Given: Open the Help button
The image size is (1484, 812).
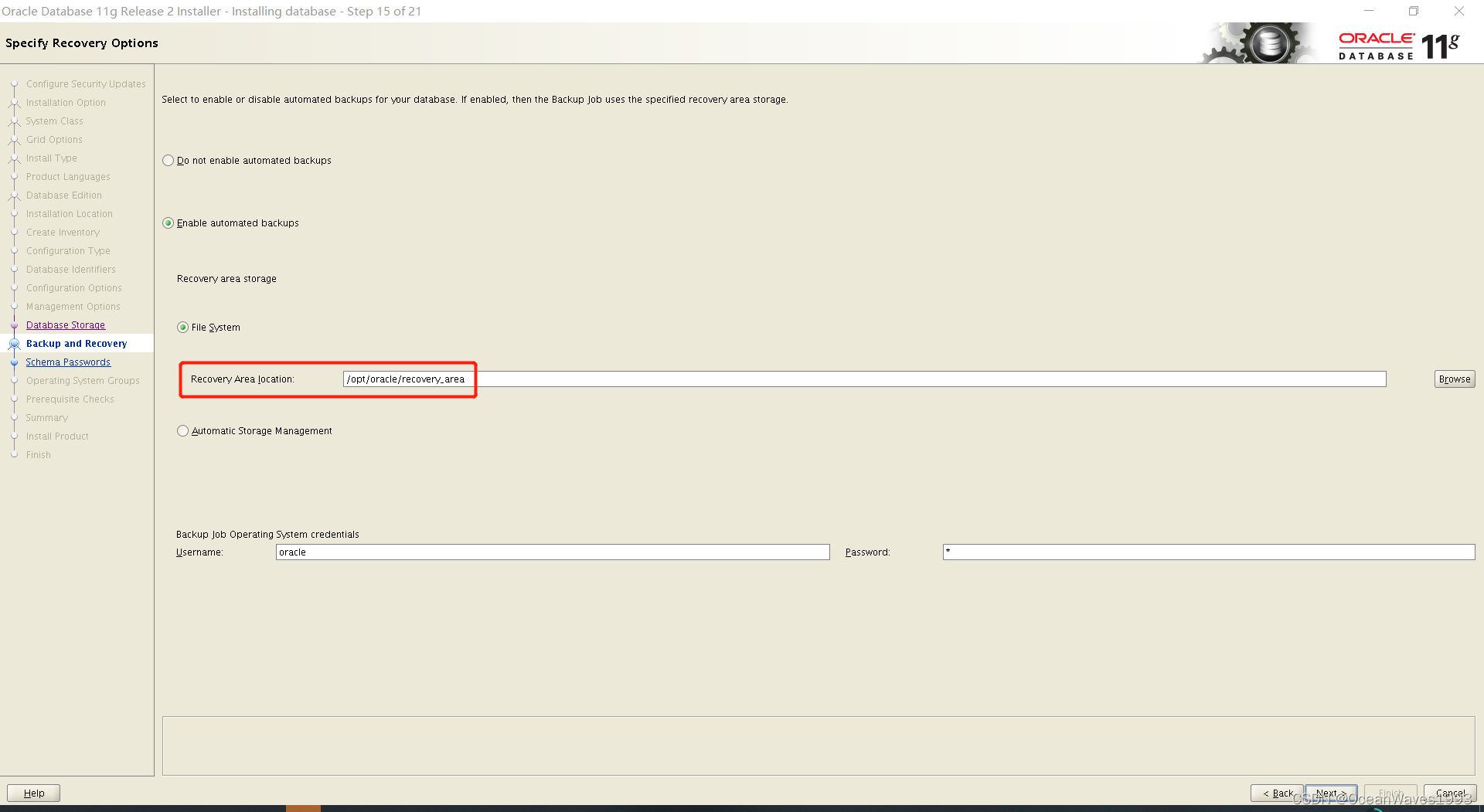Looking at the screenshot, I should [33, 793].
